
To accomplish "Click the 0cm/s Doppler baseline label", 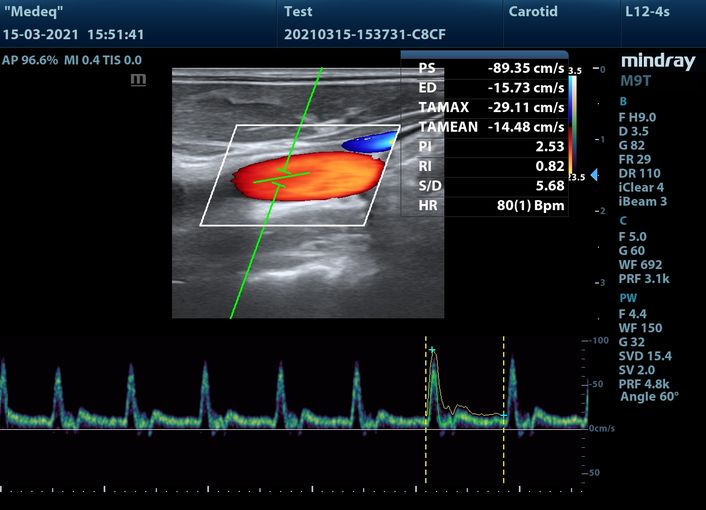I will [x=601, y=428].
